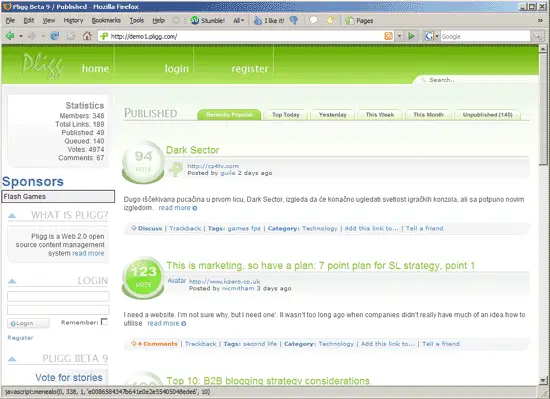Click the Flash Games sponsor box
The width and height of the screenshot is (550, 399).
(58, 196)
